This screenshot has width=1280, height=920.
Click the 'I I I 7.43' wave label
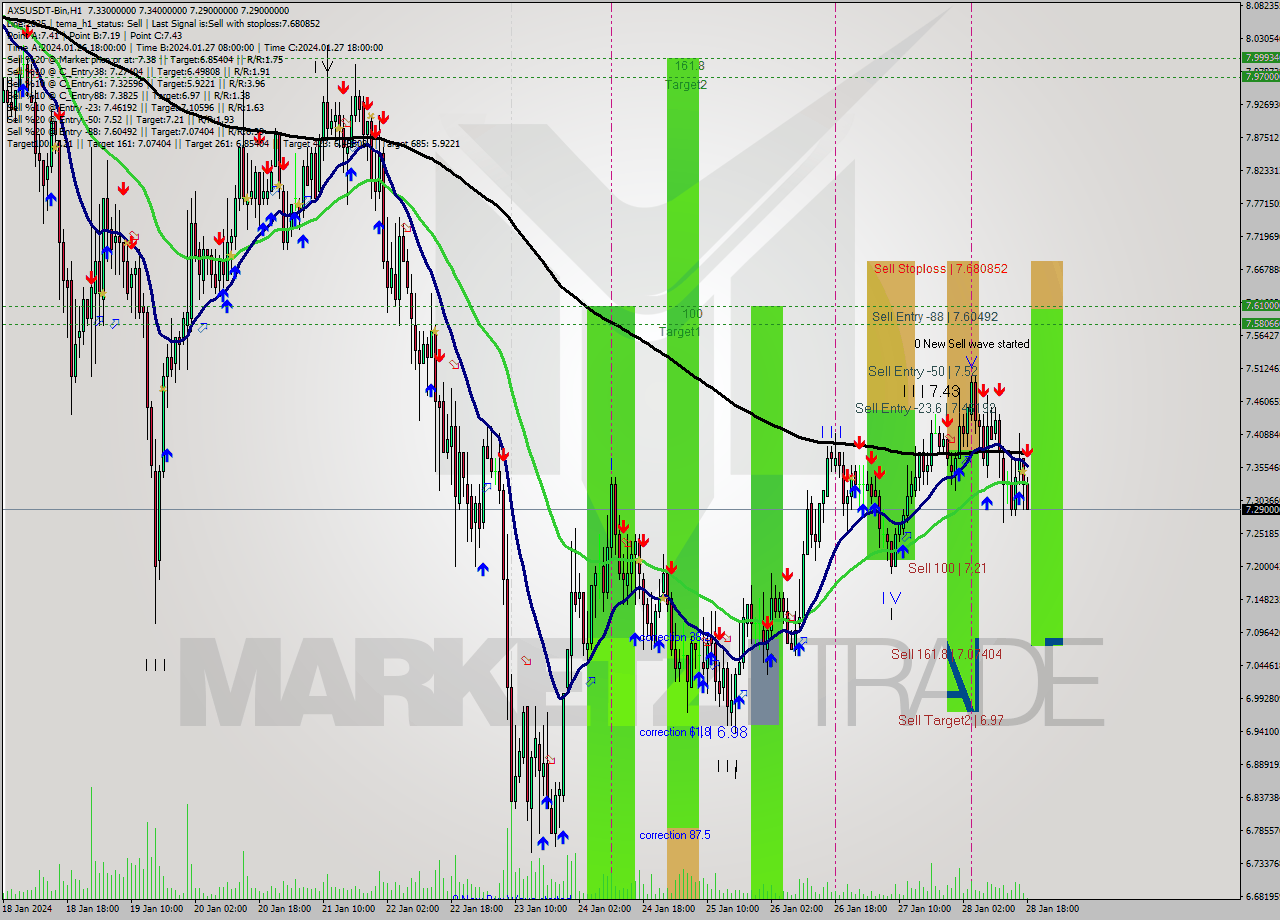point(931,391)
